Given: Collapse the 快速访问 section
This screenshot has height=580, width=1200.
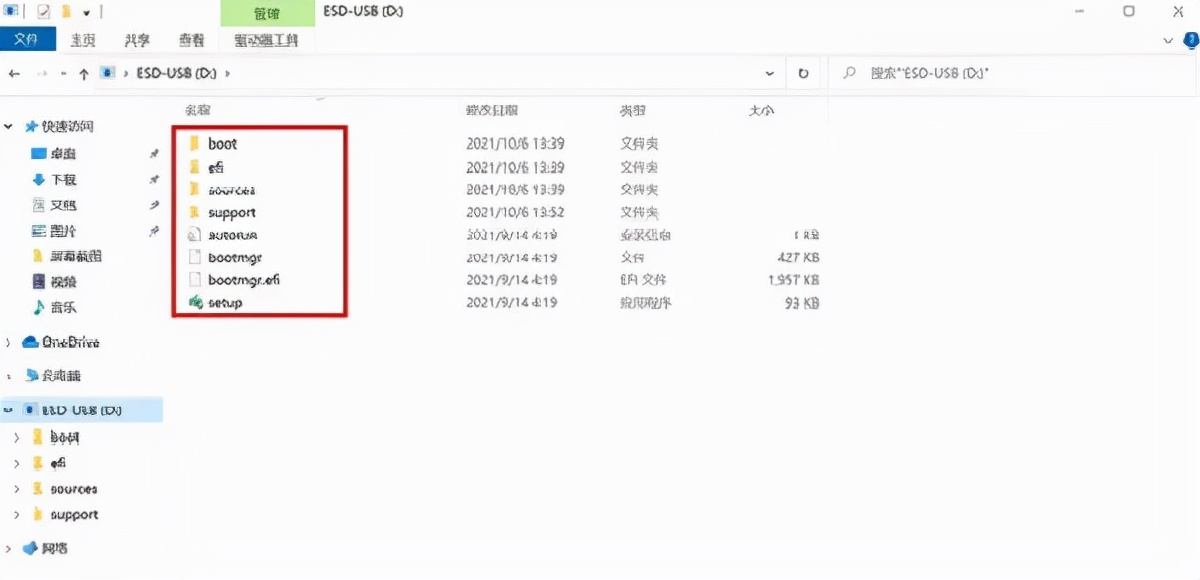Looking at the screenshot, I should [x=8, y=126].
